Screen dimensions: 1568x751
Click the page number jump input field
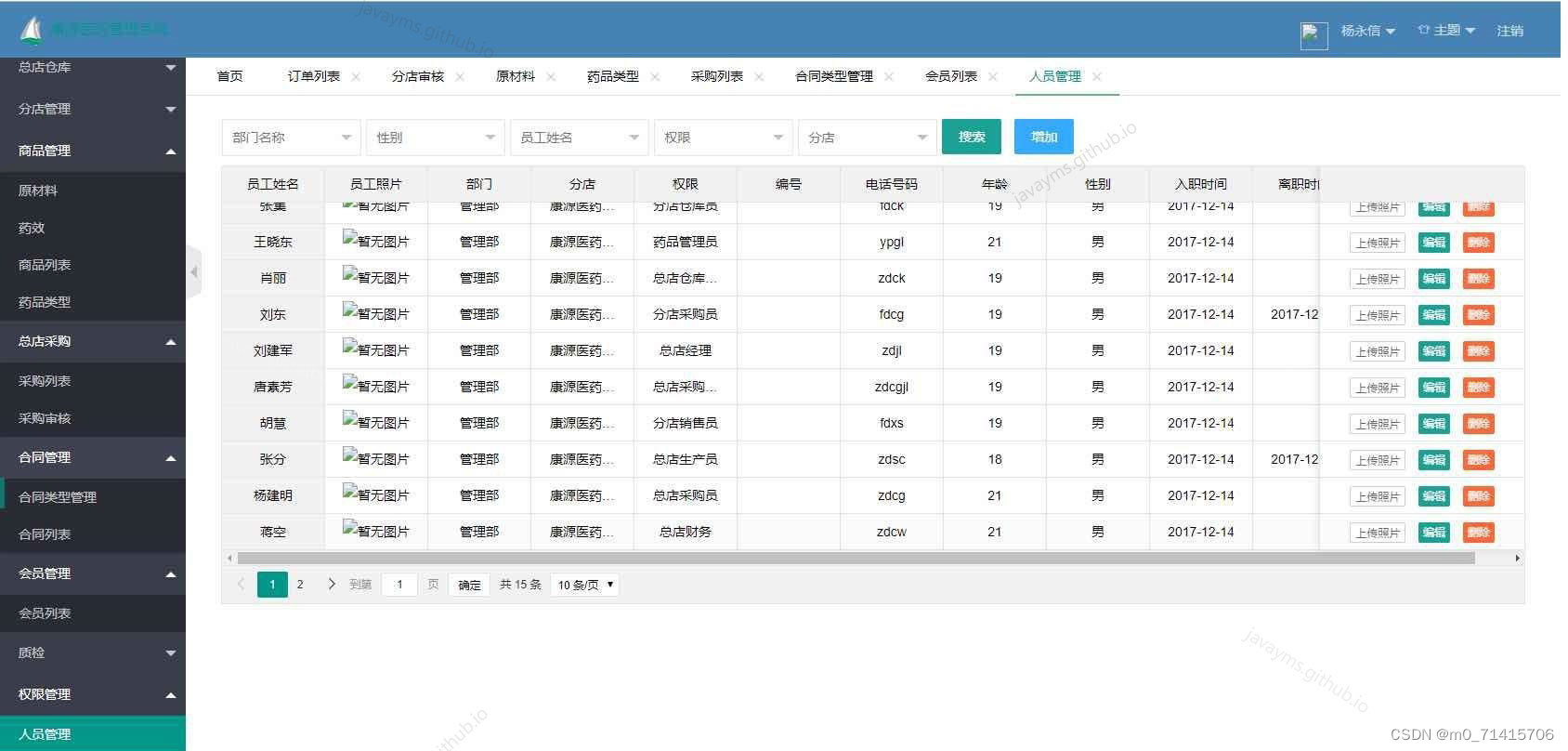click(x=399, y=585)
